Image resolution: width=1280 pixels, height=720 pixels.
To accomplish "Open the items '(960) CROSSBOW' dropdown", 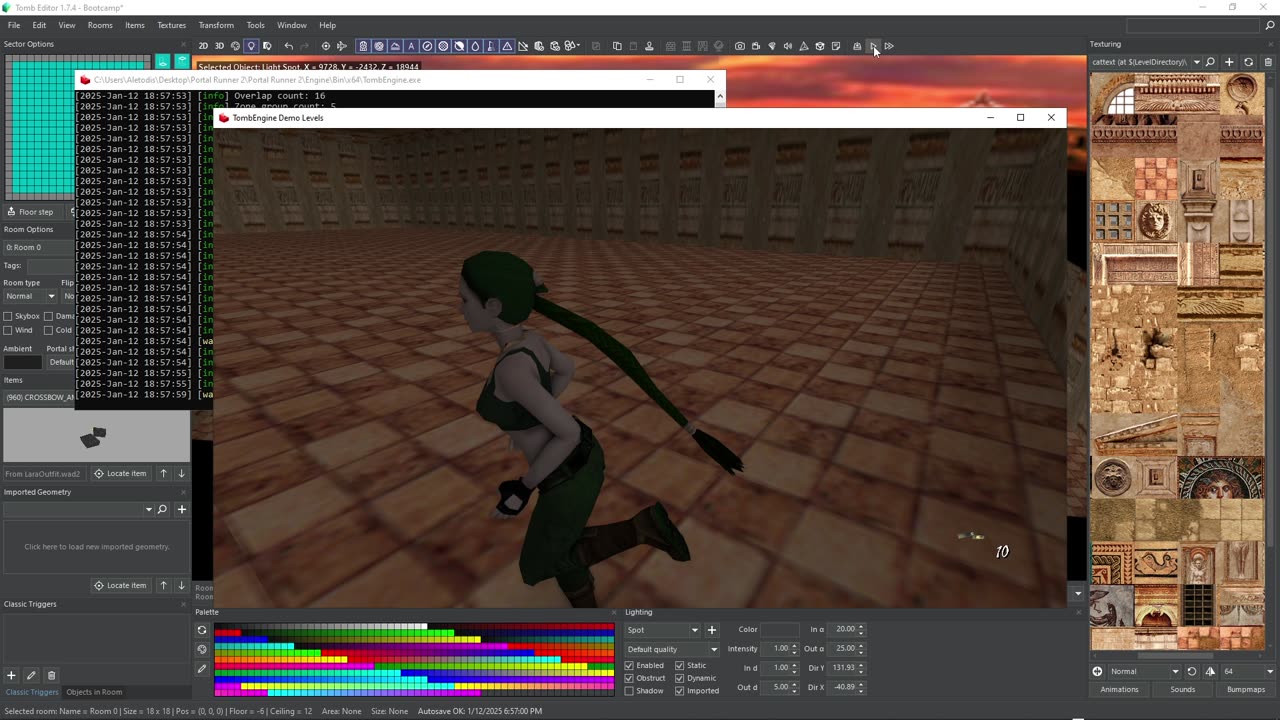I will point(38,397).
